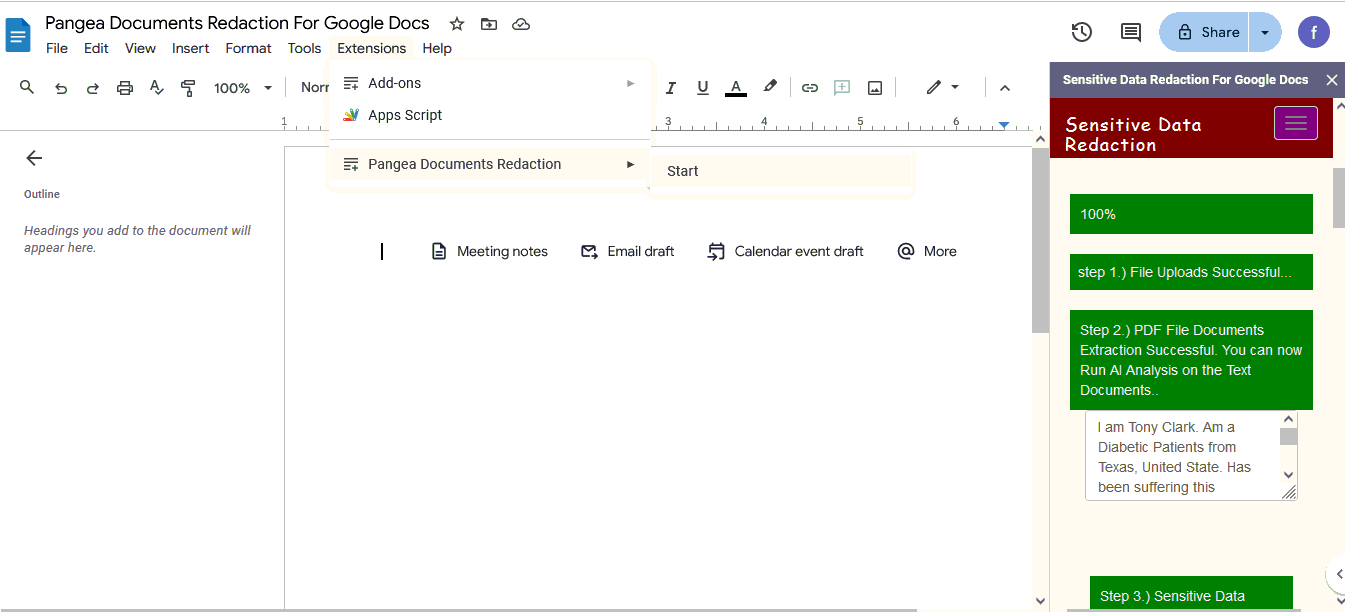Activate the paint format tool

tap(188, 88)
